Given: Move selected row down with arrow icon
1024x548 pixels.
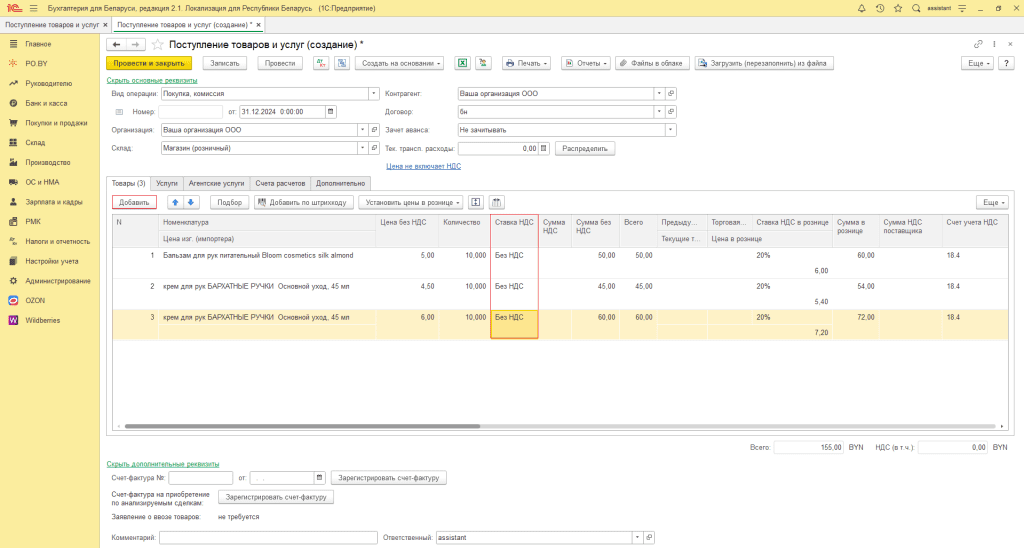Looking at the screenshot, I should (192, 202).
